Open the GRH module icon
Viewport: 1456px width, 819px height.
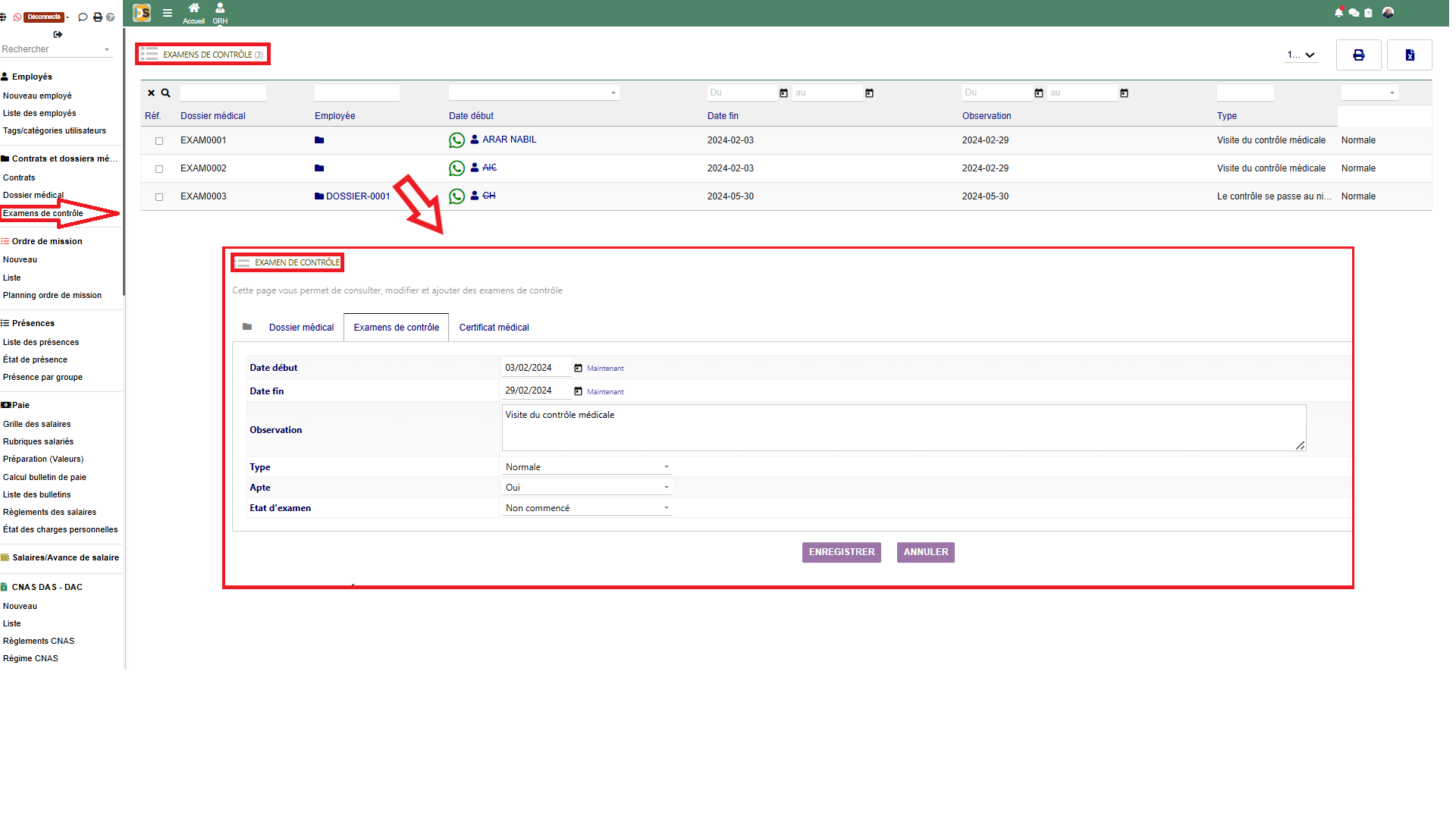click(x=220, y=13)
